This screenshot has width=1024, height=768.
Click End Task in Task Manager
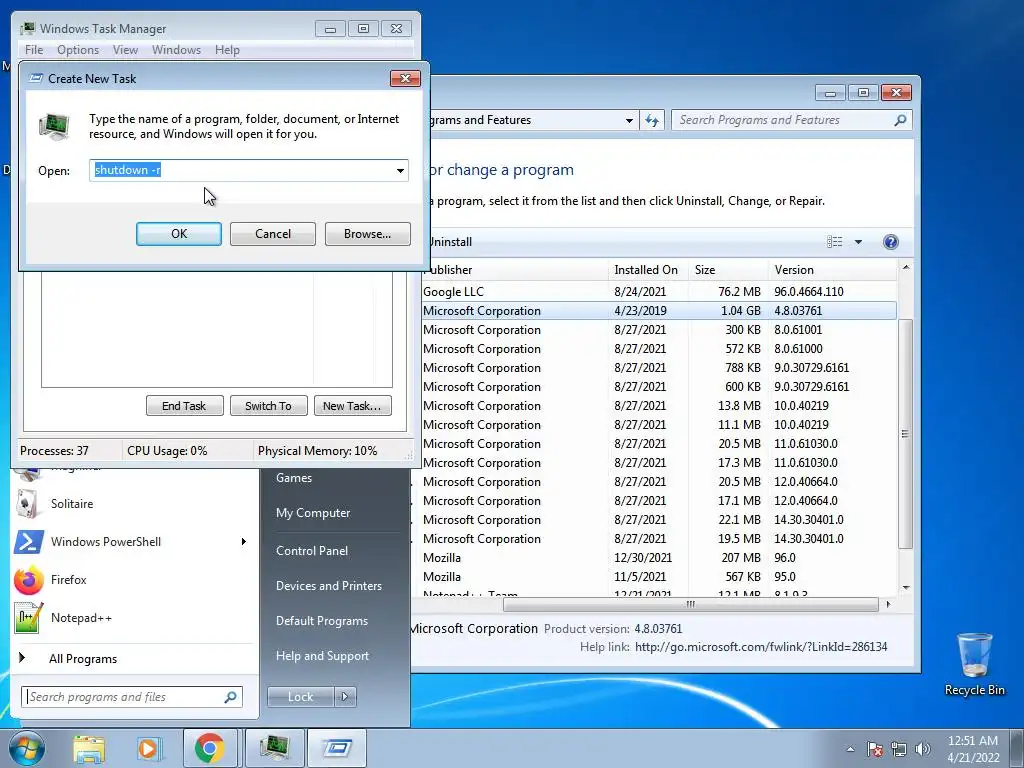(x=184, y=406)
